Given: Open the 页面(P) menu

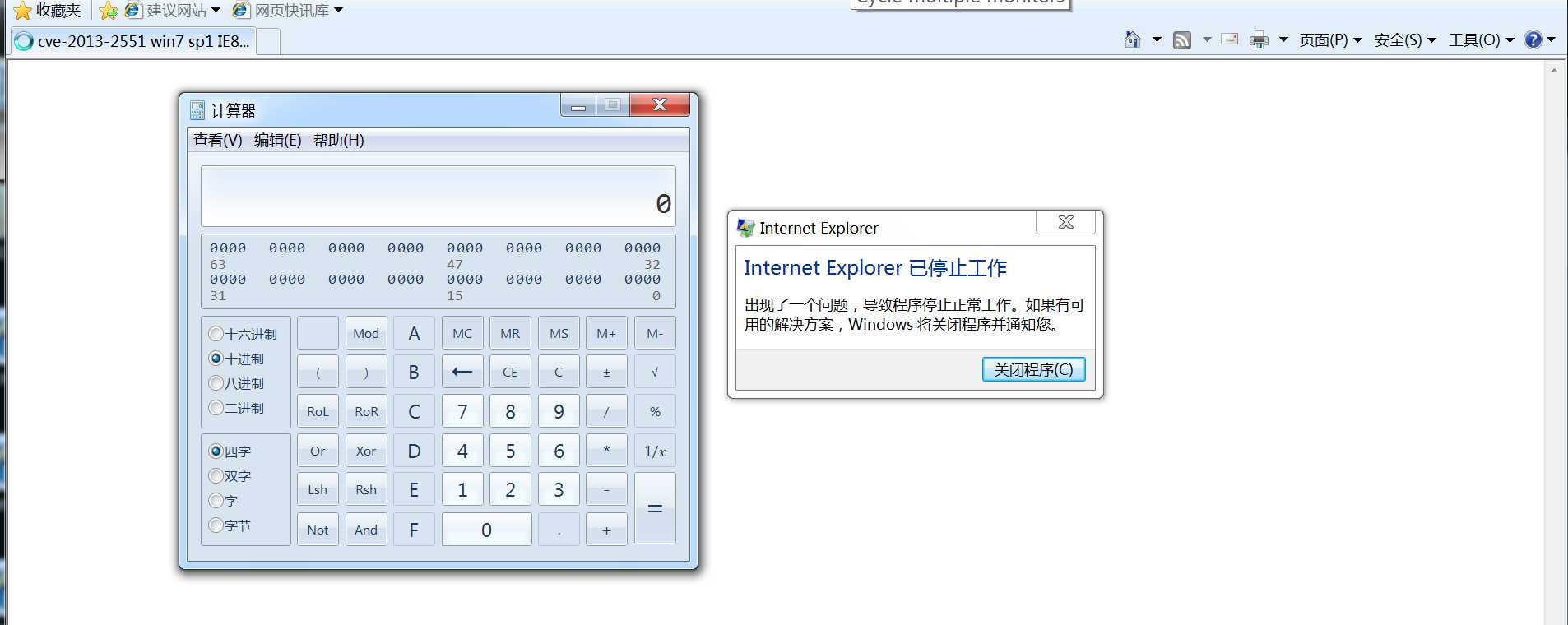Looking at the screenshot, I should (1330, 39).
